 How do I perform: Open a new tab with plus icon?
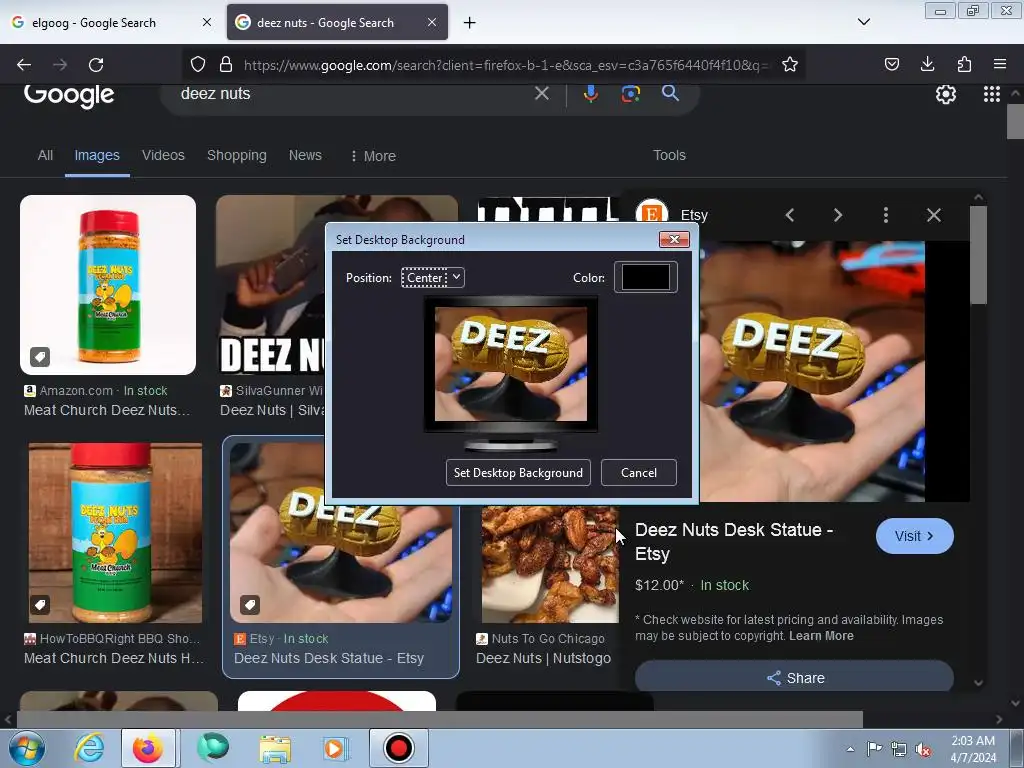[470, 23]
